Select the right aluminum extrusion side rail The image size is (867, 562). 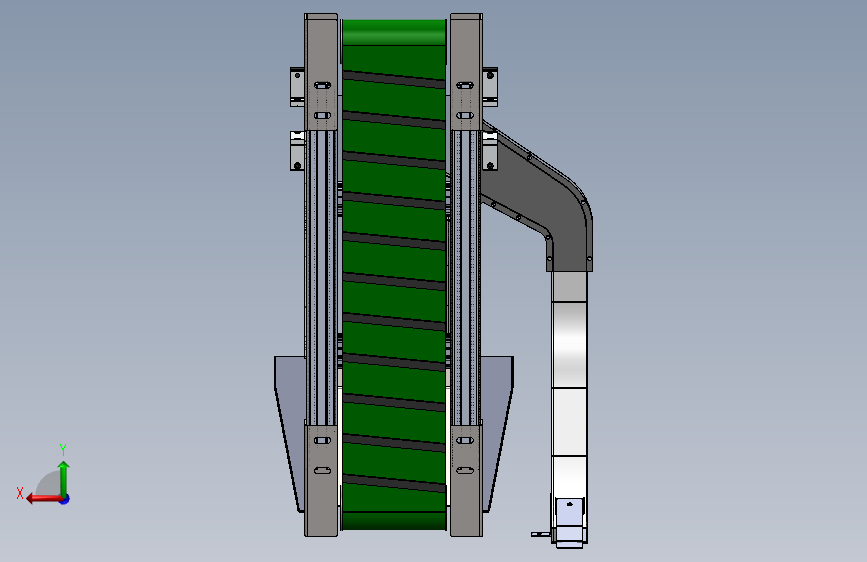tap(466, 277)
